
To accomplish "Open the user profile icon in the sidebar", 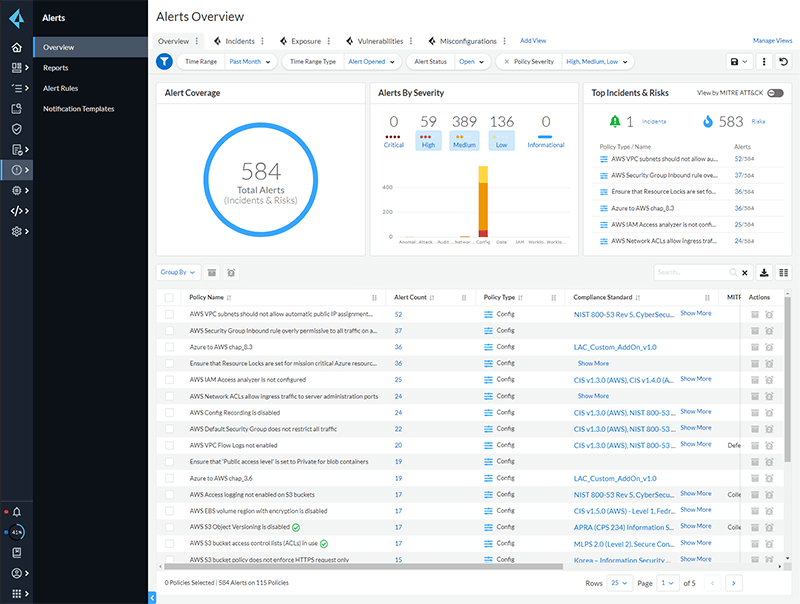I will (16, 573).
